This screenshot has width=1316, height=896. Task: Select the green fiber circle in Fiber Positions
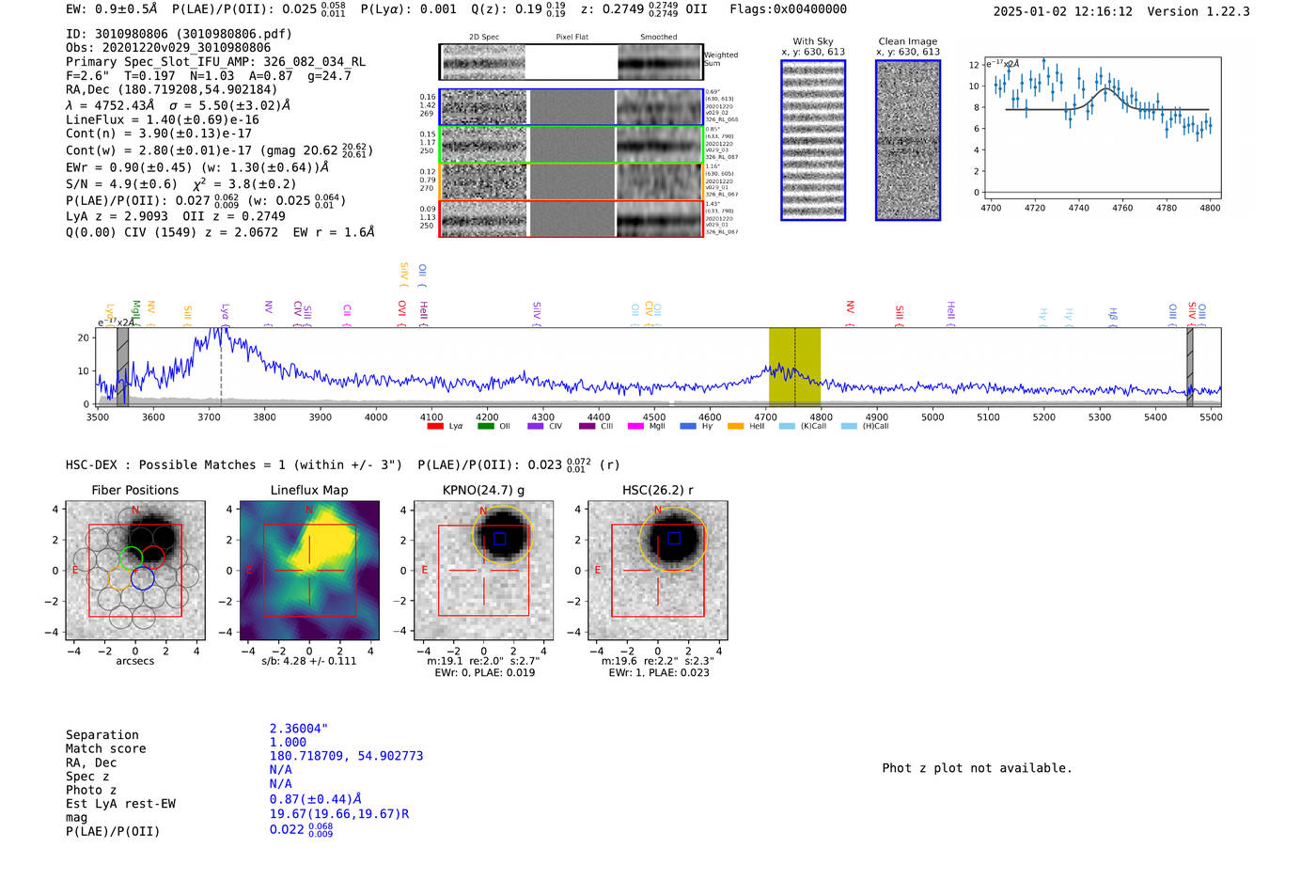point(132,558)
